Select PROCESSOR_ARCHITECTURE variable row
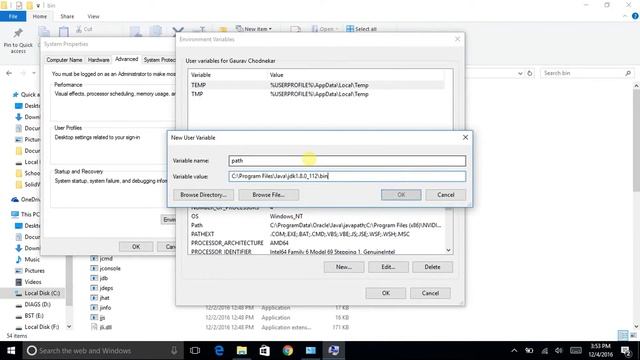This screenshot has width=640, height=360. 316,243
